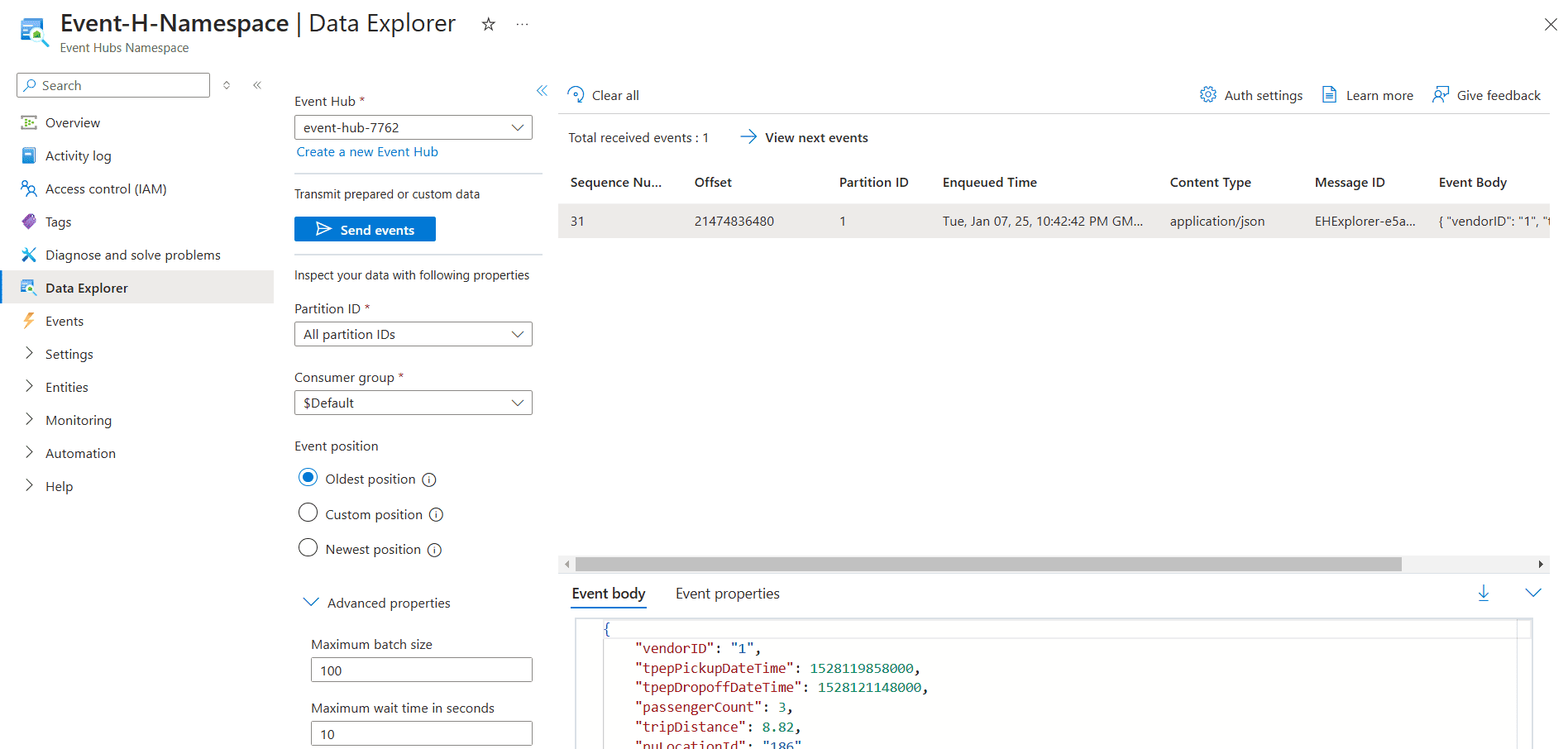Click the Create a new Event Hub link
The width and height of the screenshot is (1568, 749).
click(x=367, y=152)
